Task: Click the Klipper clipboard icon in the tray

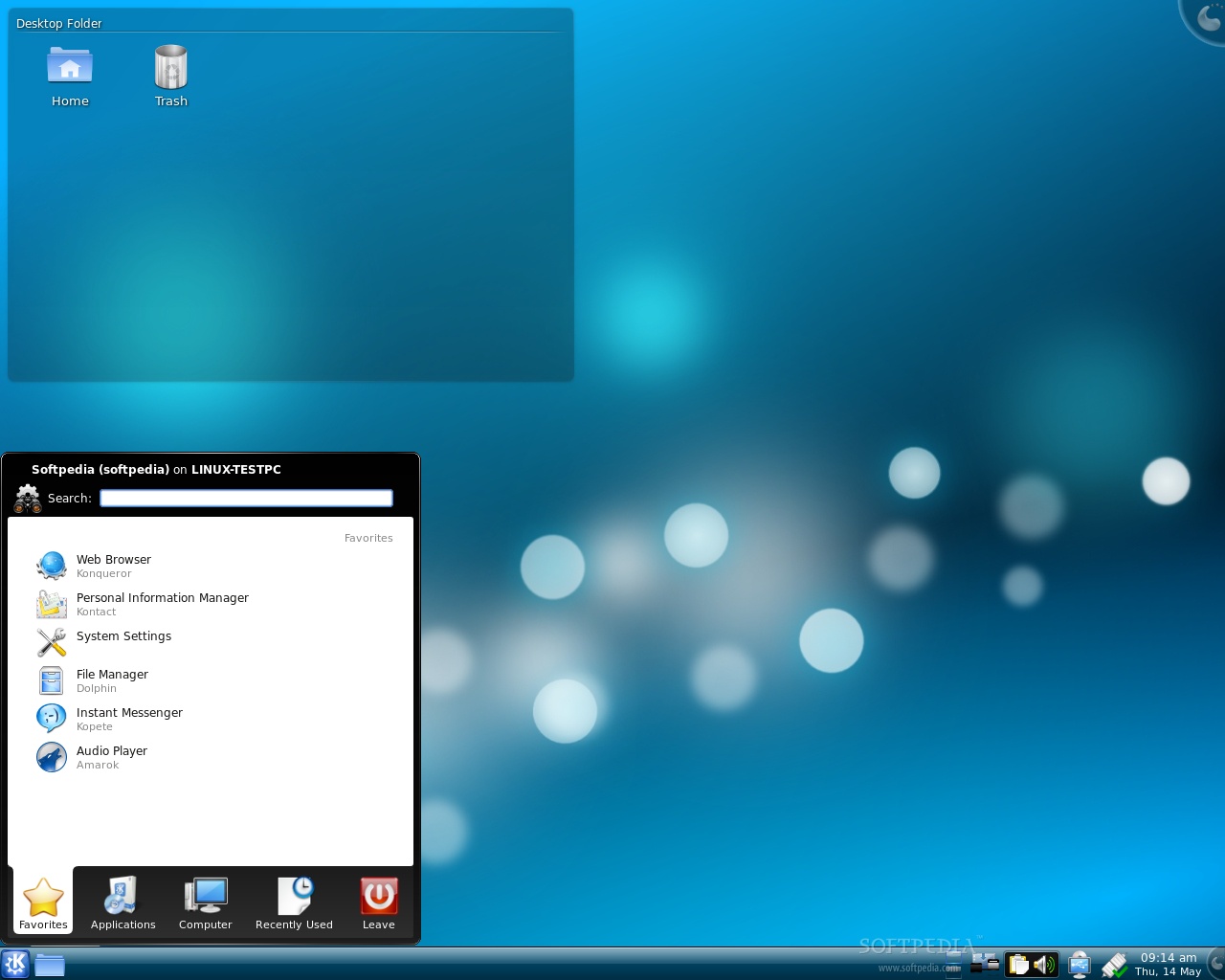Action: pyautogui.click(x=1018, y=965)
